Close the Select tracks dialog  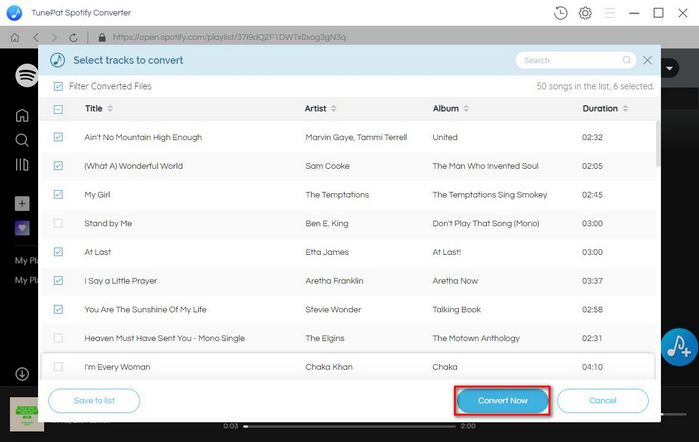click(x=647, y=60)
